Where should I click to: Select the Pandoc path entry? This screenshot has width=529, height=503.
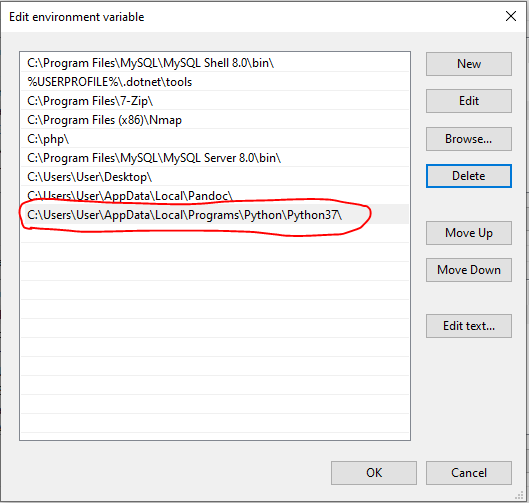(x=215, y=195)
